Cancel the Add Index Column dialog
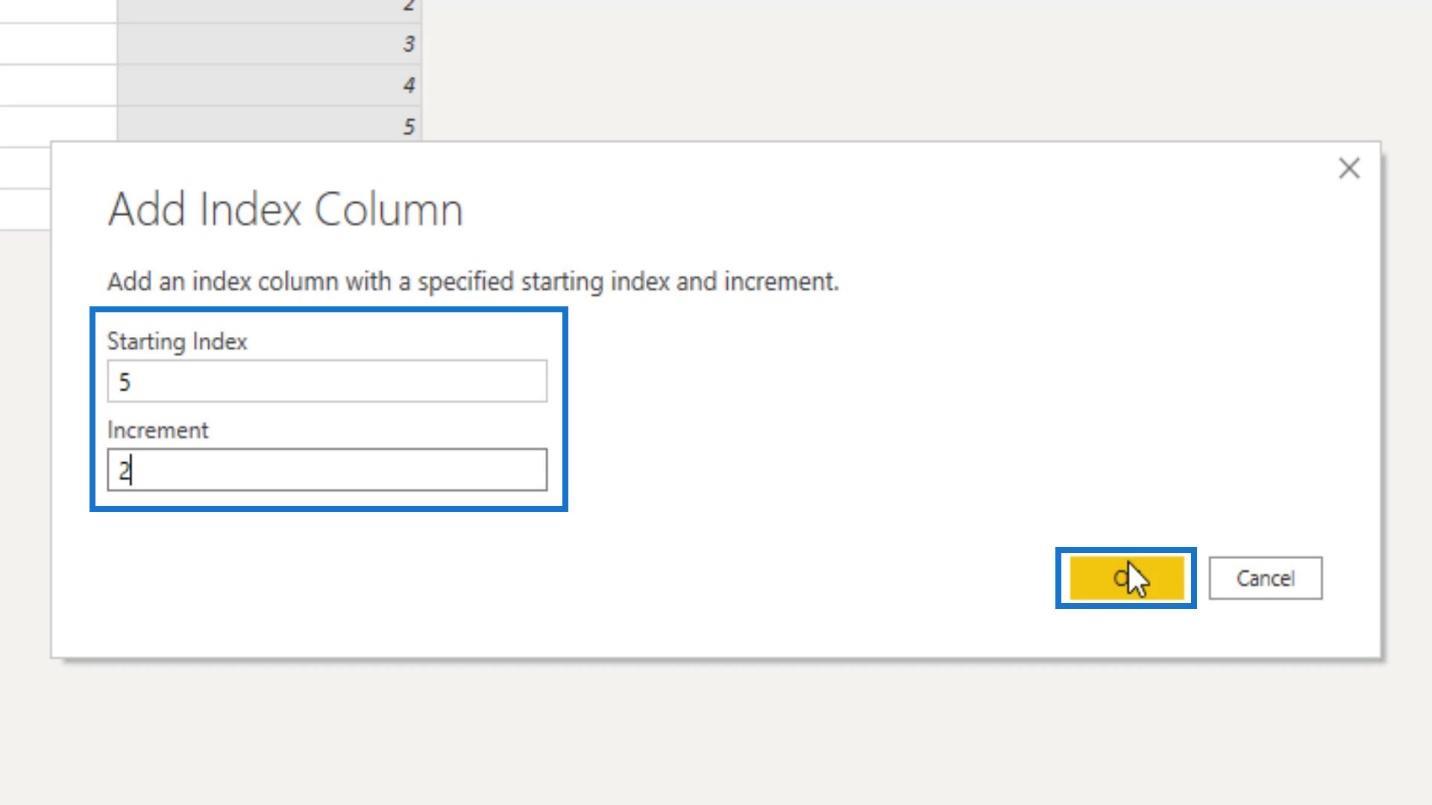 click(1265, 578)
